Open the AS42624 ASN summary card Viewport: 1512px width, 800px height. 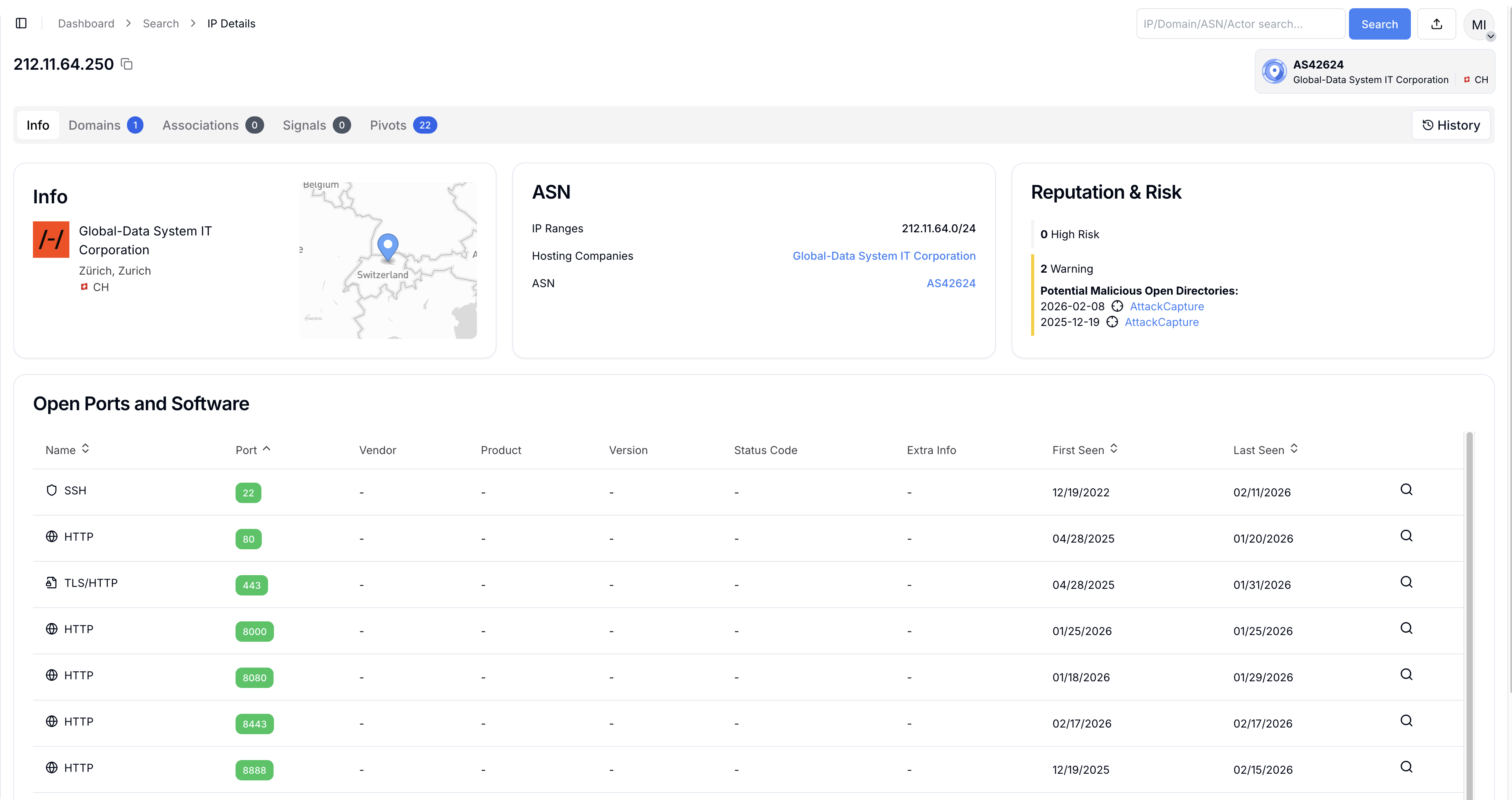click(x=1374, y=72)
